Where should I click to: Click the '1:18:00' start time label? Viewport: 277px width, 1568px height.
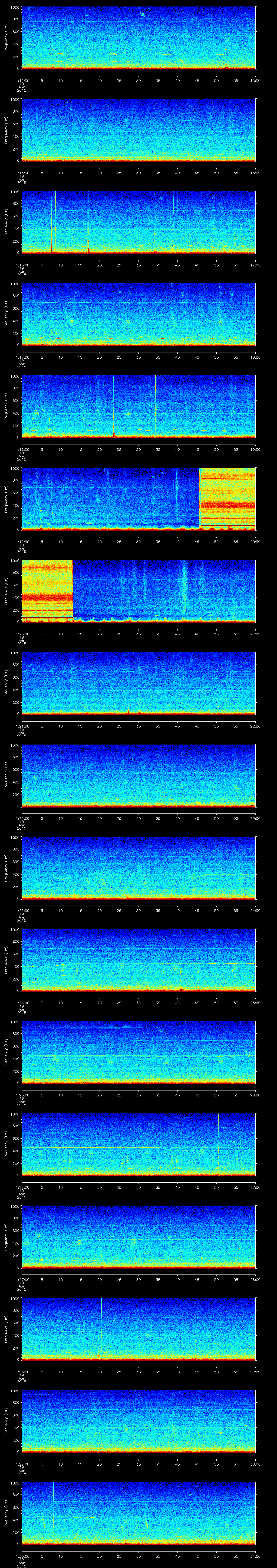click(22, 449)
